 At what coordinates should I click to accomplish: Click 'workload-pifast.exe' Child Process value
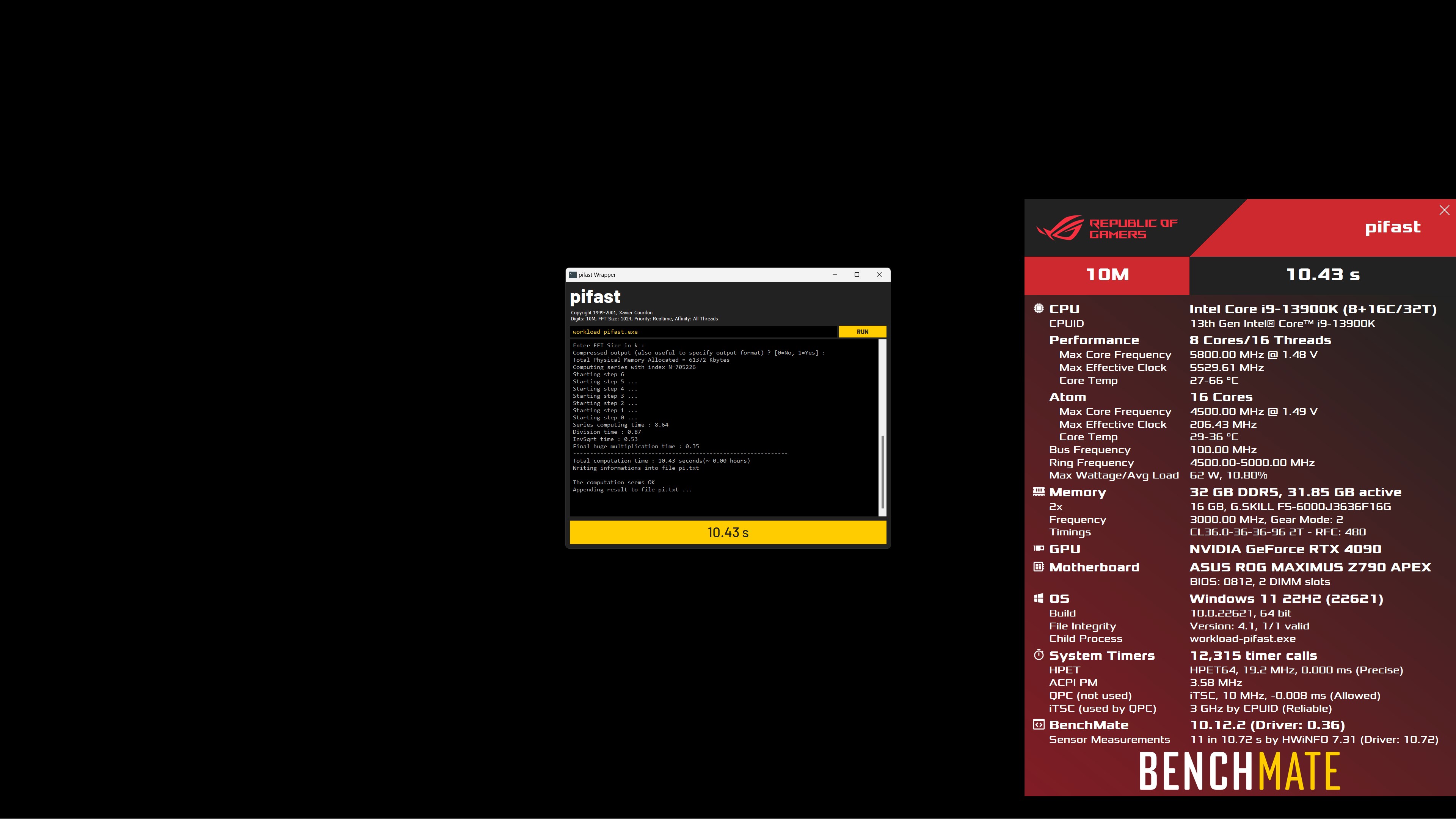tap(1243, 639)
